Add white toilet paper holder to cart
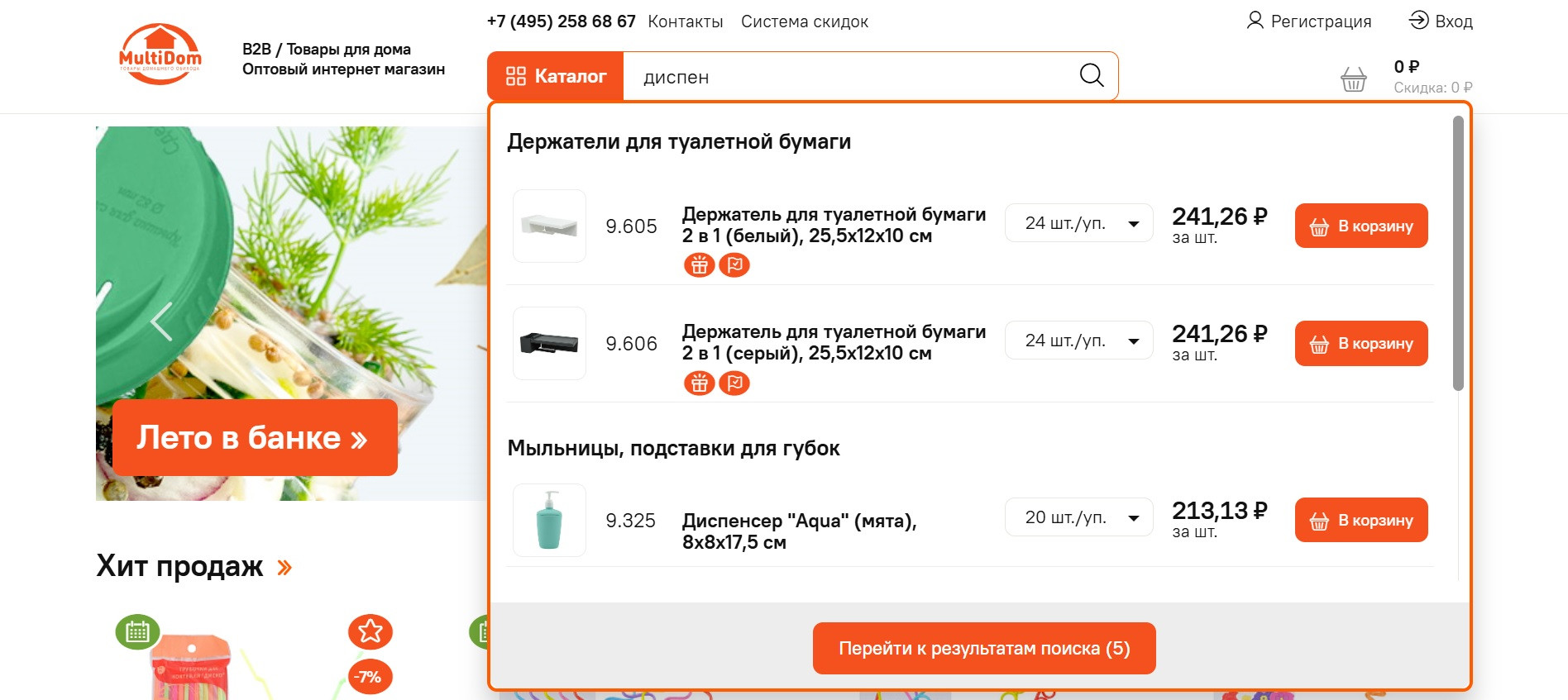This screenshot has height=700, width=1568. pos(1360,226)
